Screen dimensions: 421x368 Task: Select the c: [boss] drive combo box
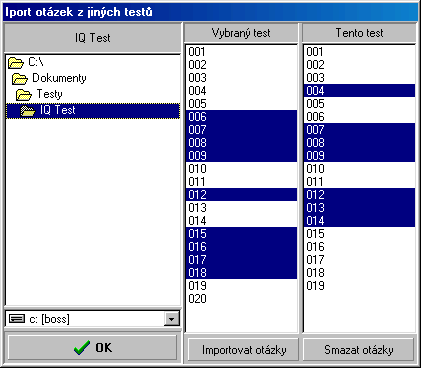(x=93, y=319)
